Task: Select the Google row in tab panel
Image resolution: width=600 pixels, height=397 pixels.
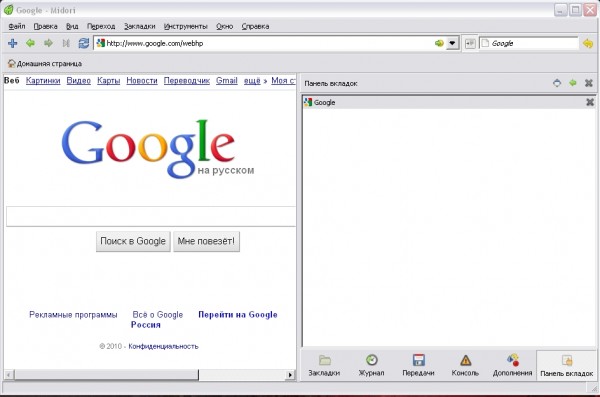Action: (449, 102)
